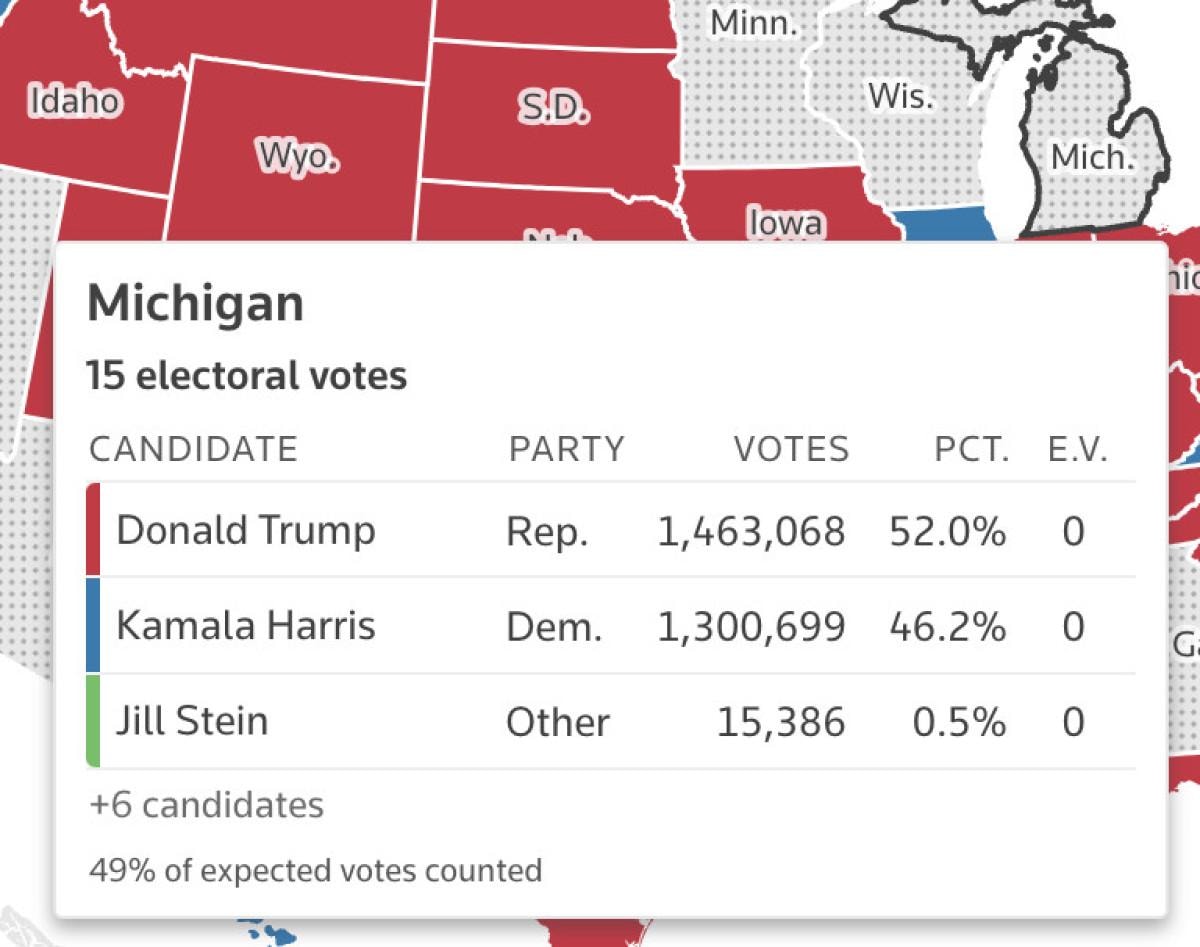Click the E.V. column header
Viewport: 1200px width, 947px height.
point(1078,449)
